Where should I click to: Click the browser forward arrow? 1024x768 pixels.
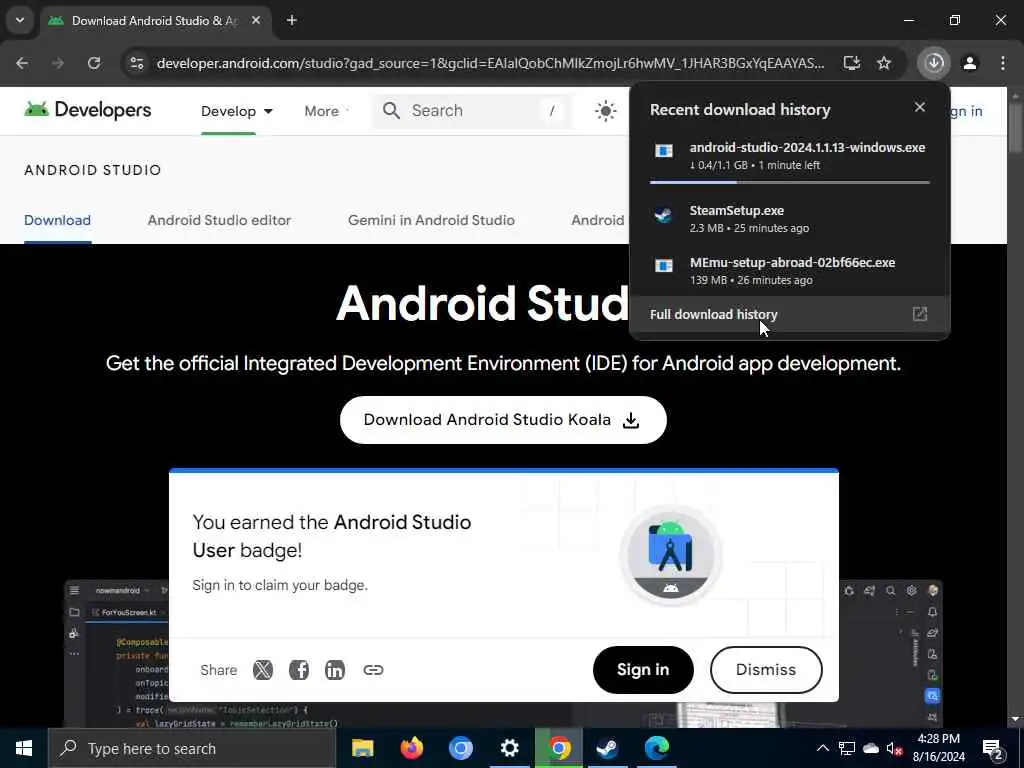(x=58, y=63)
